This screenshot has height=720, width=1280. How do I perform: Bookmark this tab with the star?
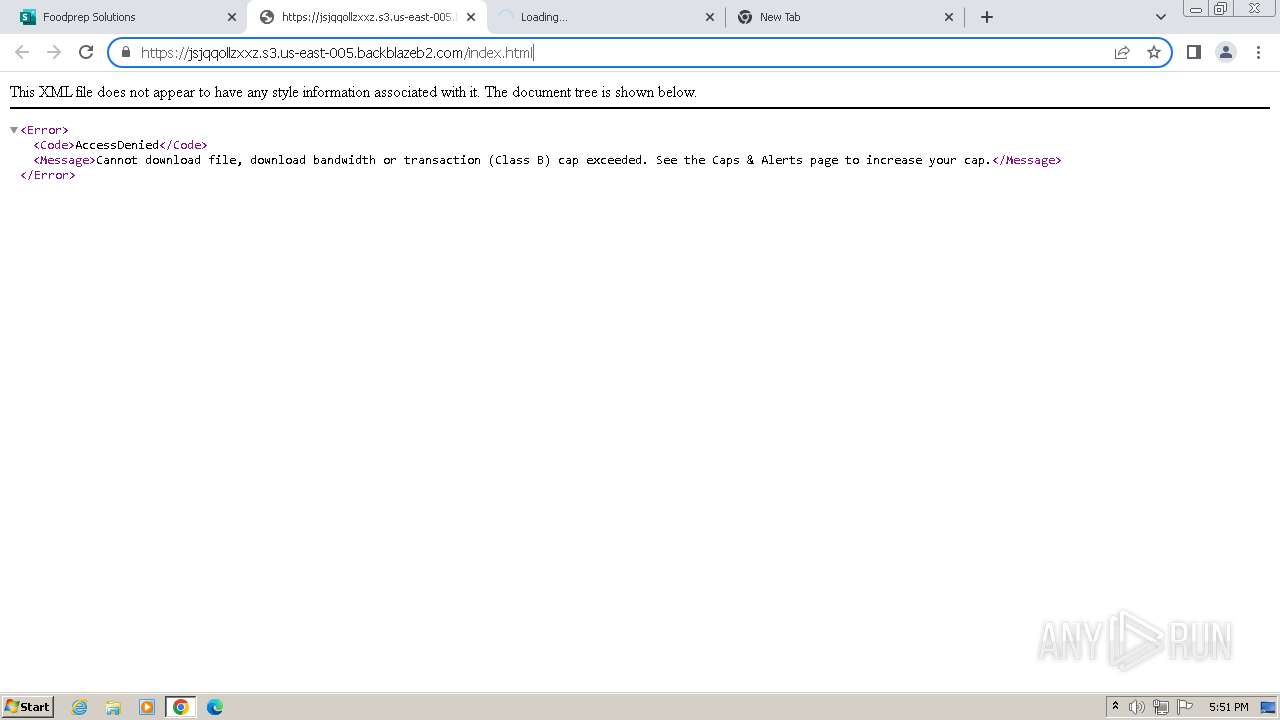tap(1154, 52)
